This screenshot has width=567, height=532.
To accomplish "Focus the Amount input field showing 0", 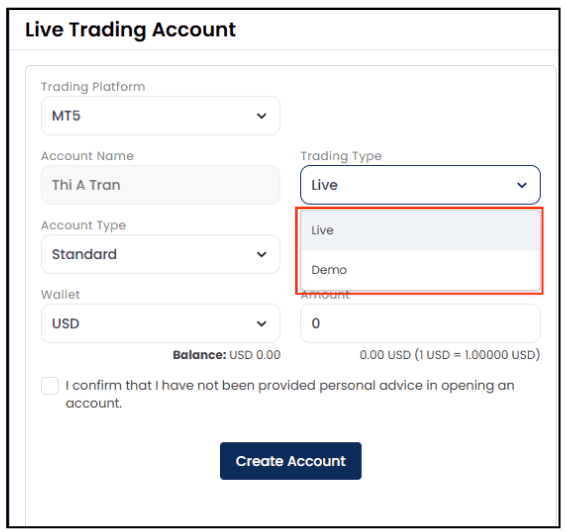I will click(x=420, y=323).
